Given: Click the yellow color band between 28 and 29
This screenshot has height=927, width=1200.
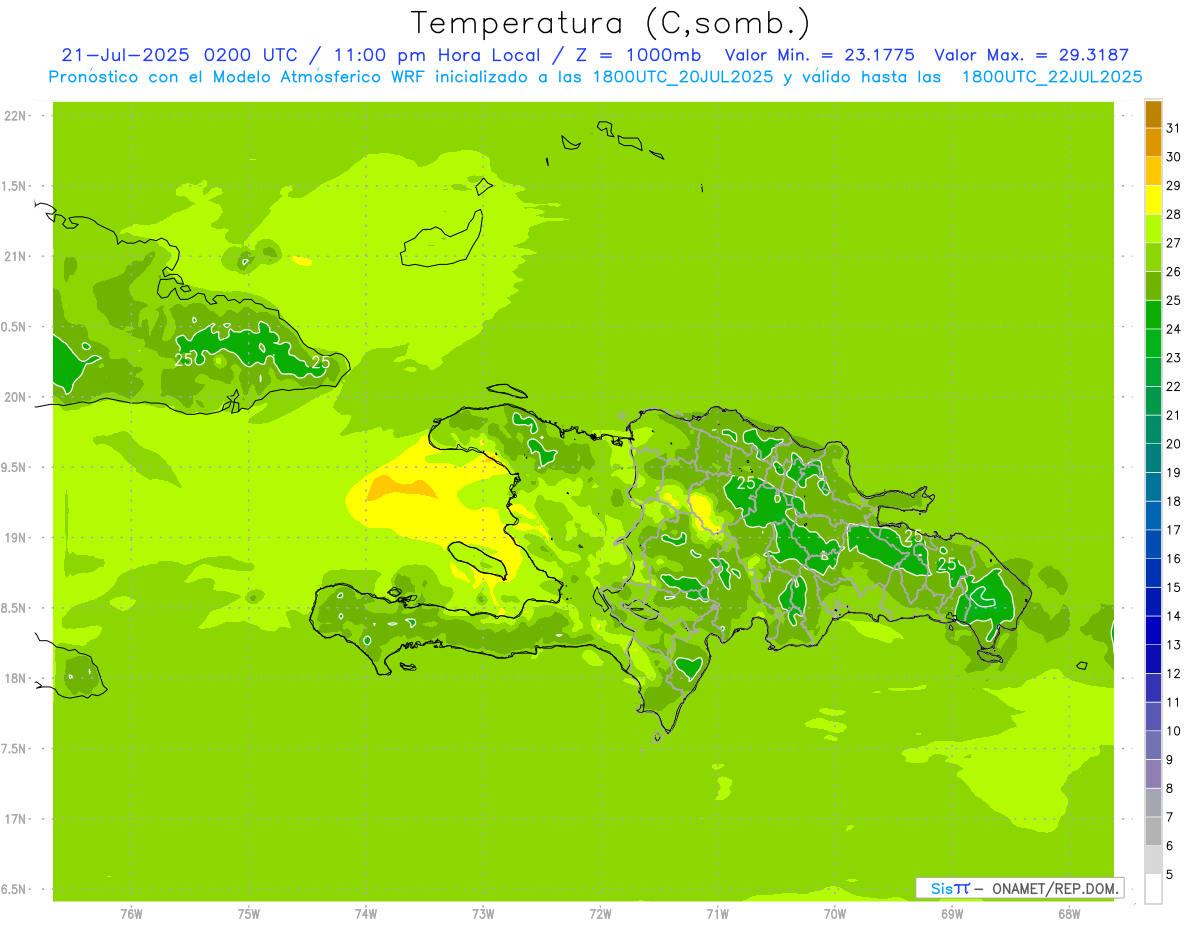Looking at the screenshot, I should tap(1153, 200).
